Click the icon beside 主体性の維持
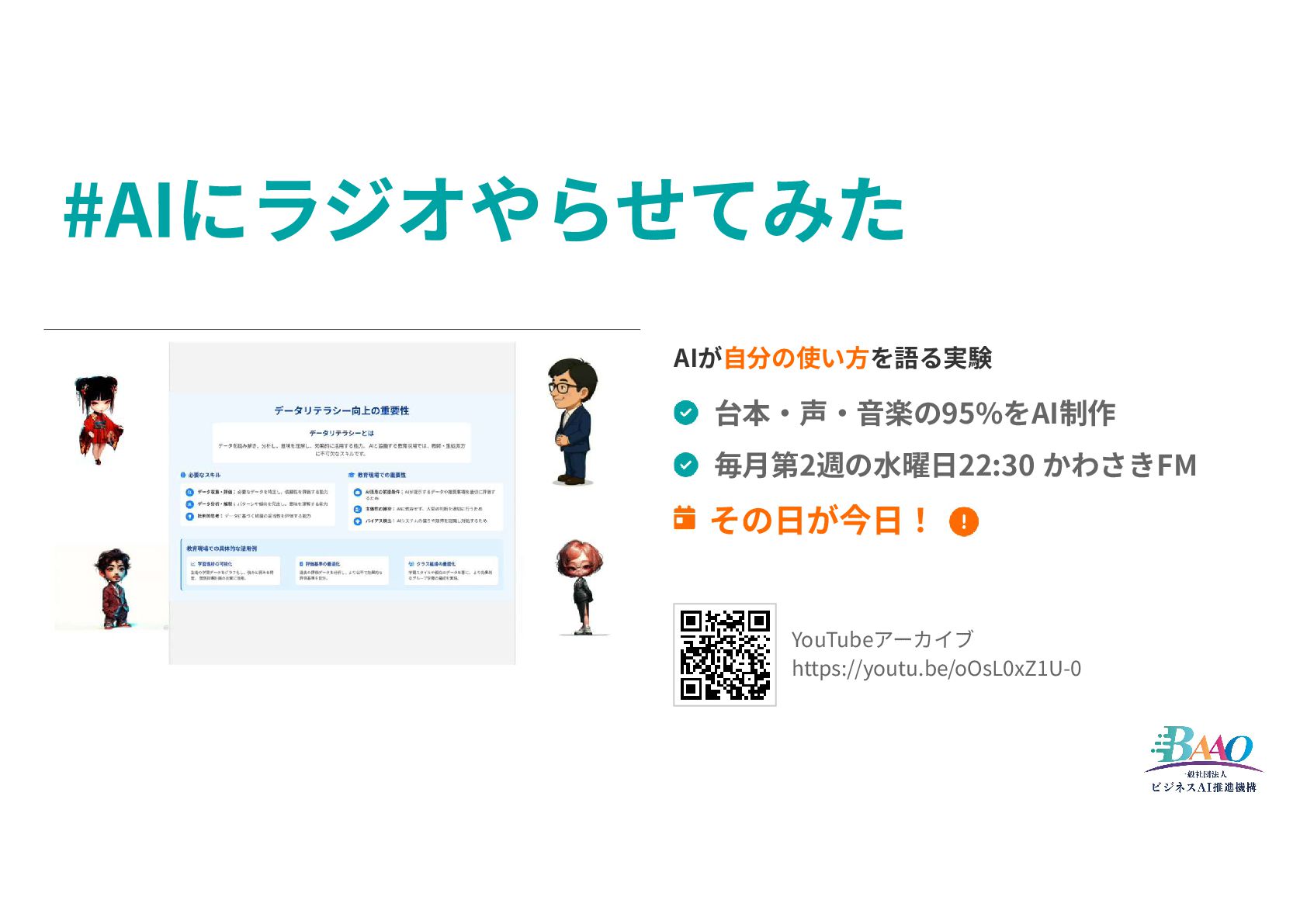This screenshot has height=924, width=1307. click(x=358, y=509)
